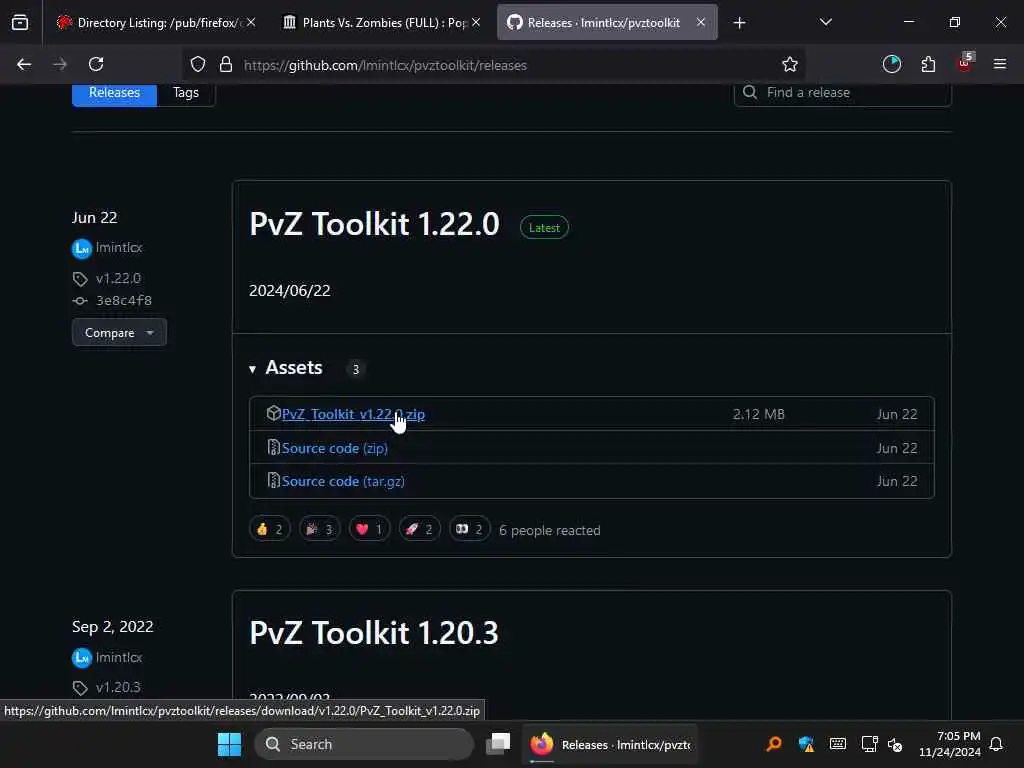
Task: Click the zip file icon beside Source code (zip)
Action: (274, 447)
